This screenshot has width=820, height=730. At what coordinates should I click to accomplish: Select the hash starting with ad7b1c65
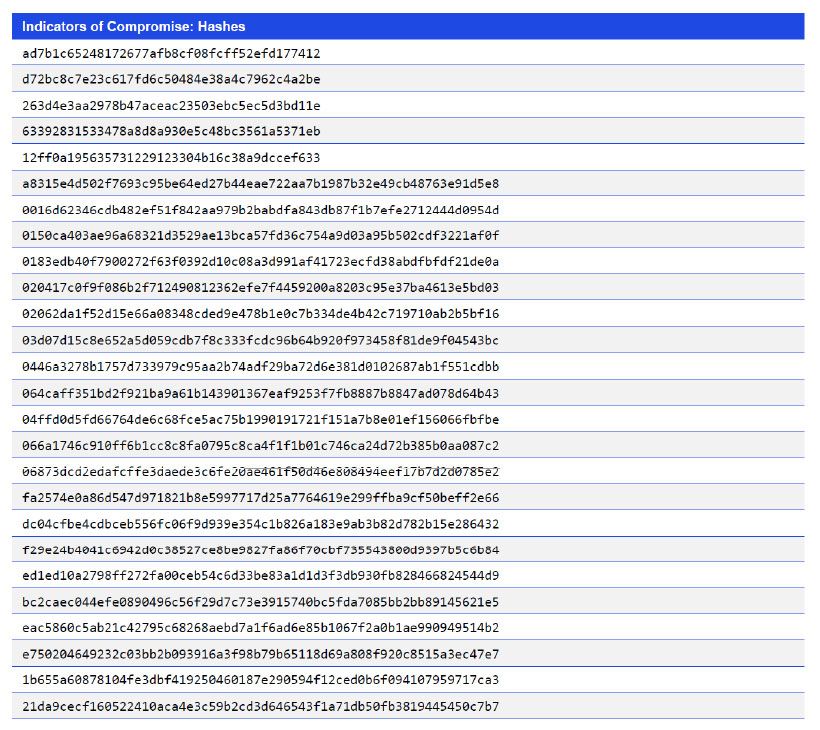[171, 53]
